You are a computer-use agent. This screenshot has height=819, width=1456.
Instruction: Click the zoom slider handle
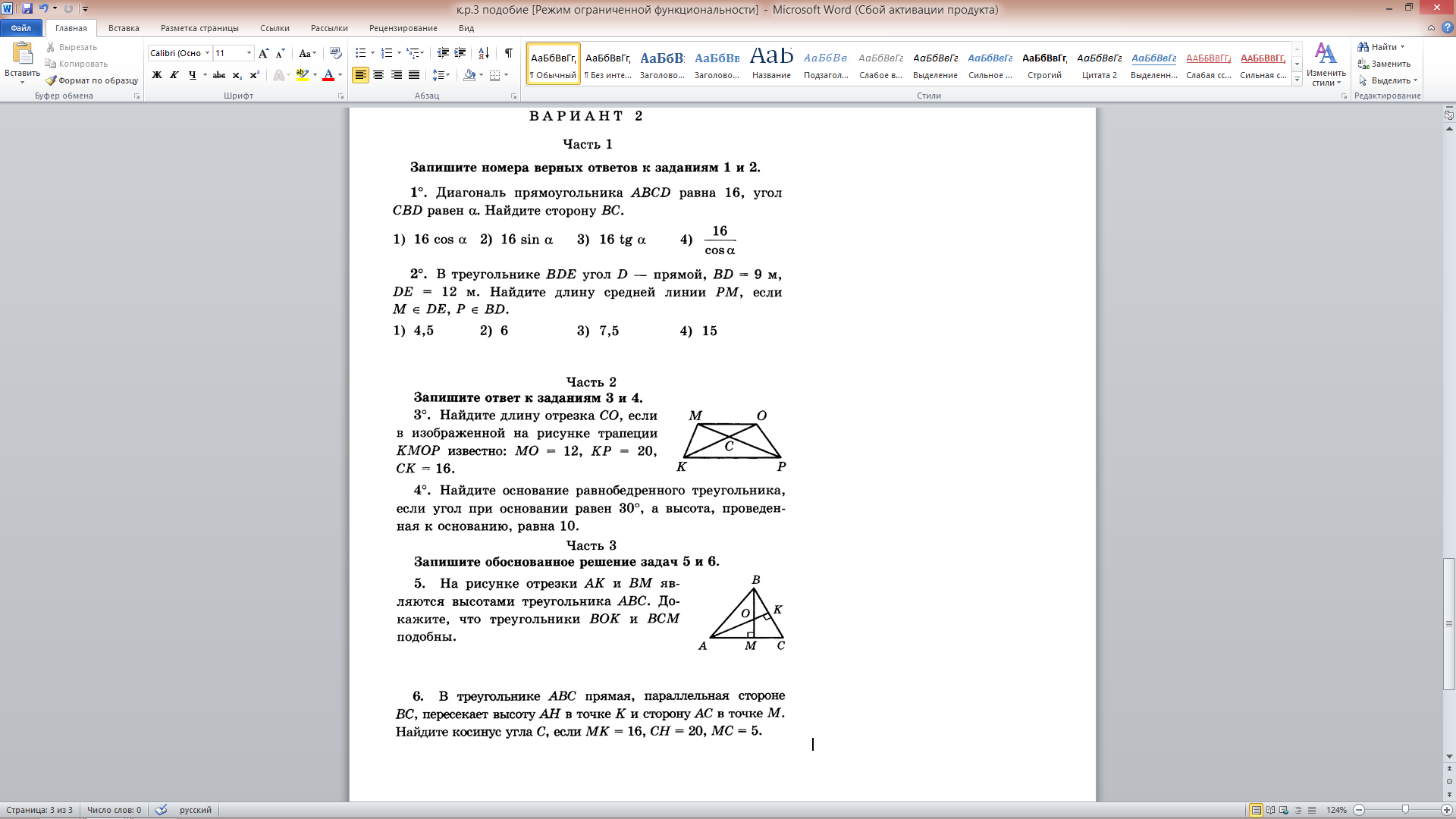[x=1405, y=810]
